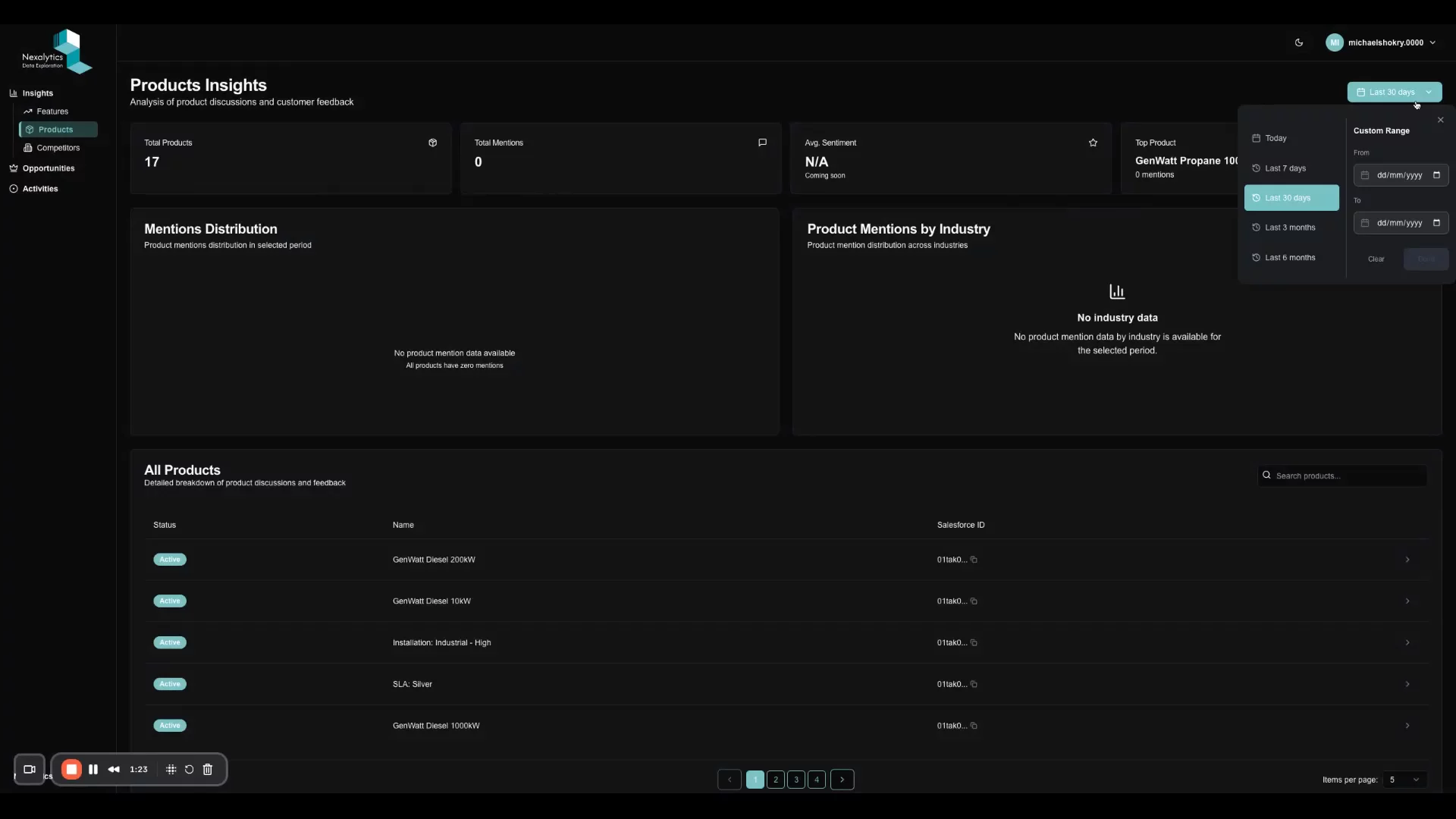1456x819 pixels.
Task: Pause the recording playback
Action: point(93,769)
